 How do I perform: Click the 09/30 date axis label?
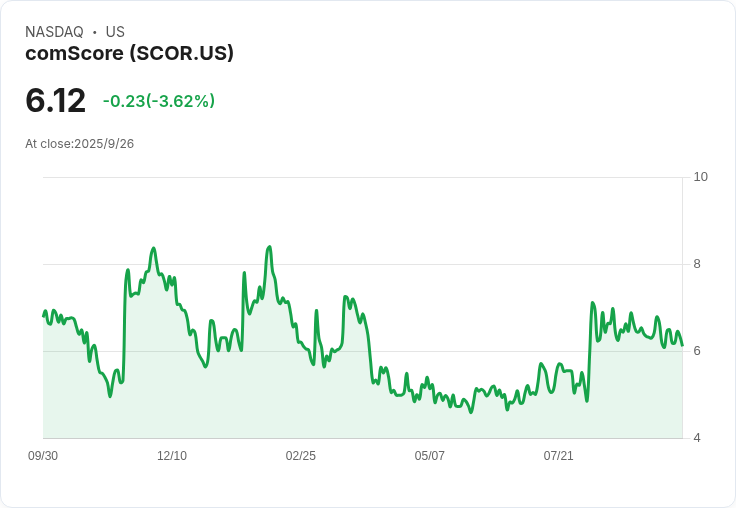(x=43, y=456)
